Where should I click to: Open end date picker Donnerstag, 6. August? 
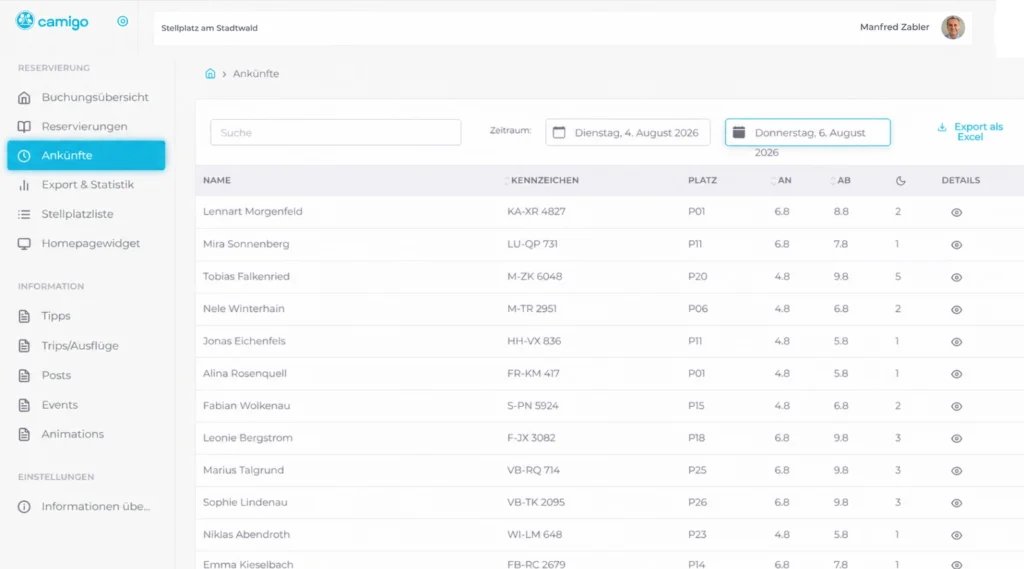pyautogui.click(x=808, y=133)
